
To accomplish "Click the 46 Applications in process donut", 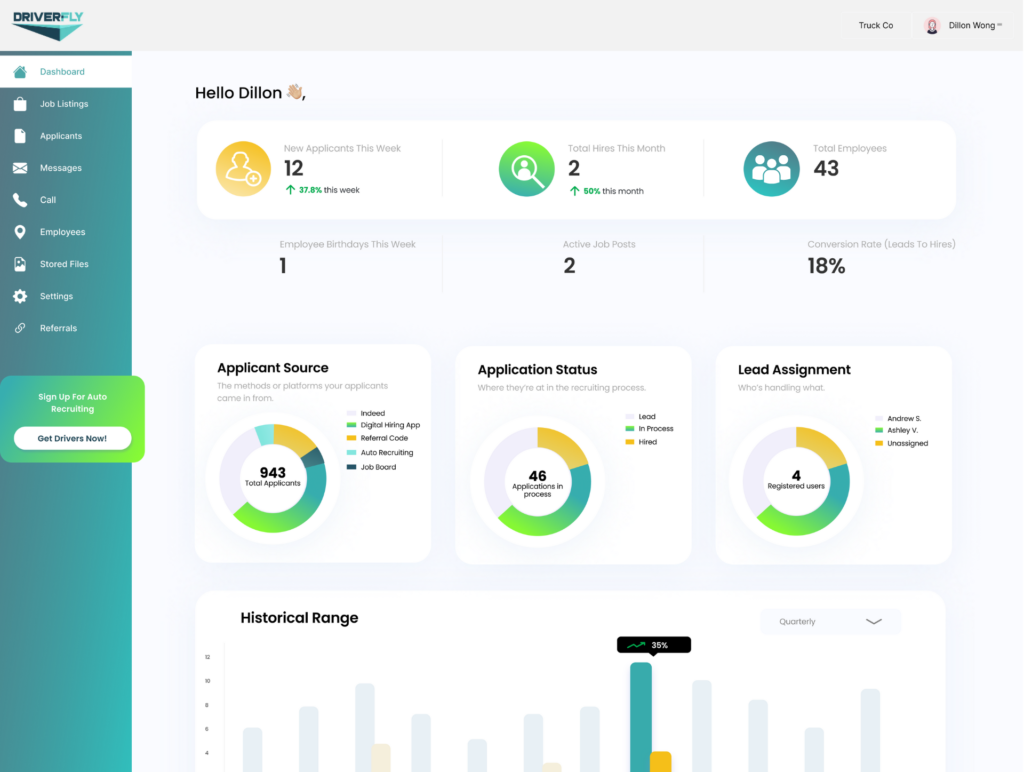I will [x=537, y=482].
